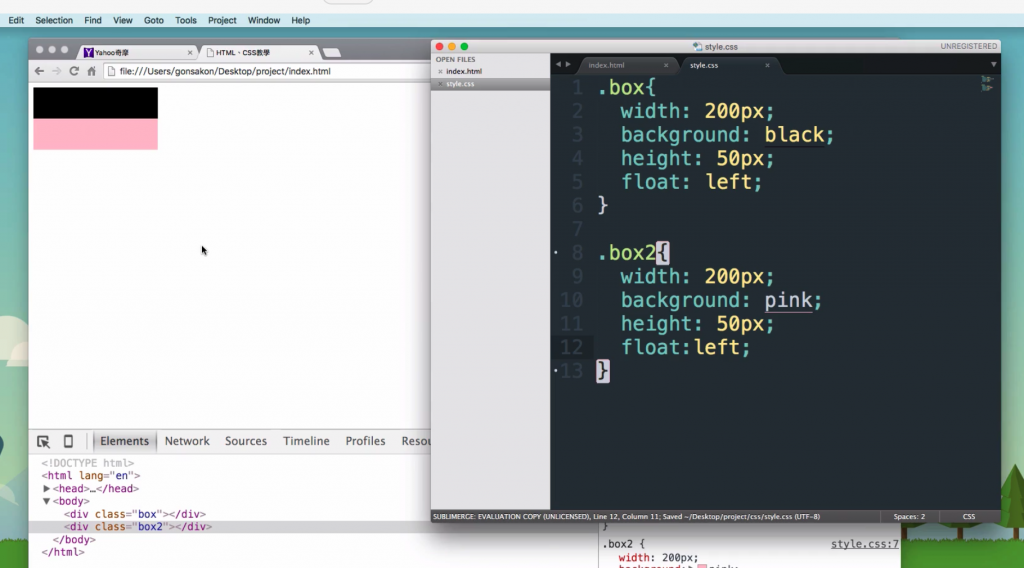This screenshot has height=568, width=1024.
Task: Close the index.html editor tab
Action: pos(665,65)
